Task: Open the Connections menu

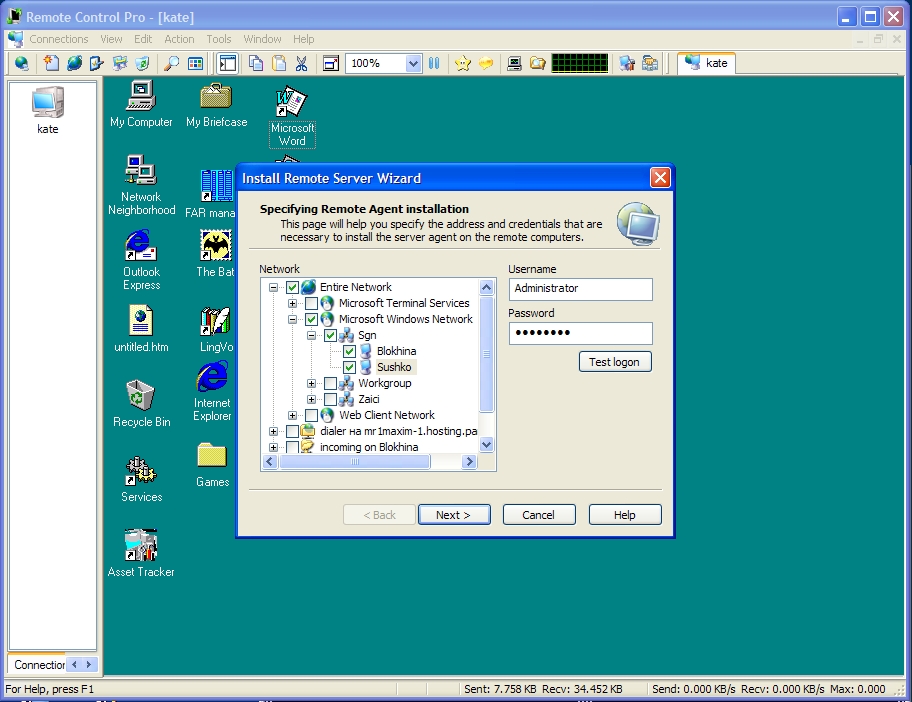Action: [x=58, y=39]
